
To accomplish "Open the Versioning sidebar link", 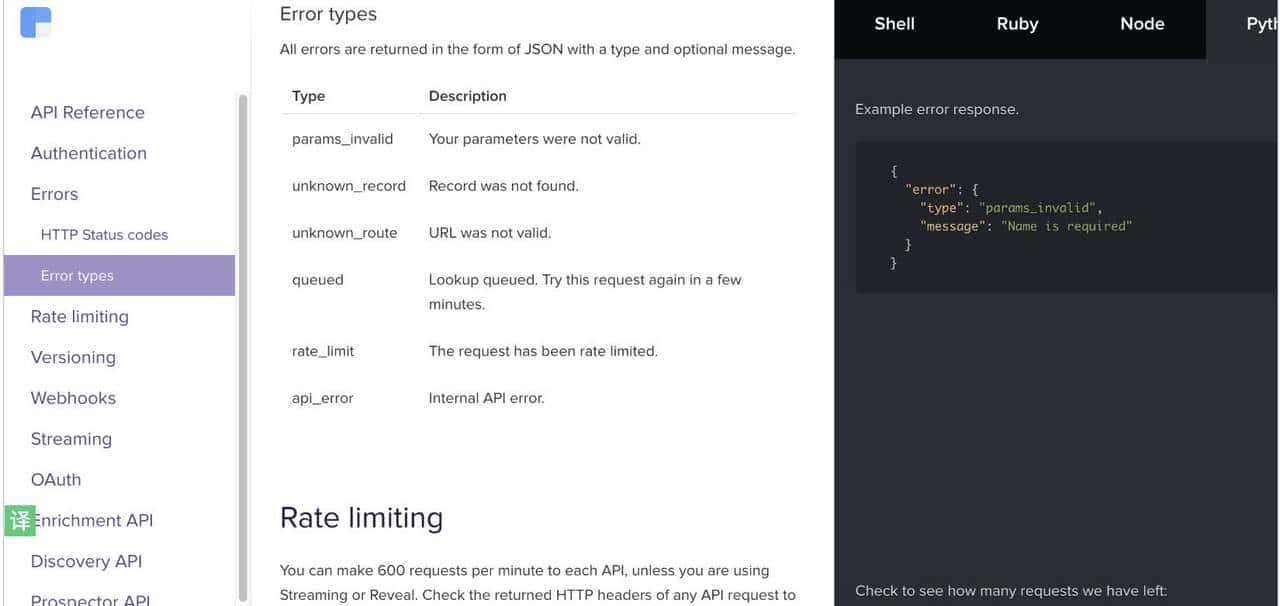I will pos(73,357).
